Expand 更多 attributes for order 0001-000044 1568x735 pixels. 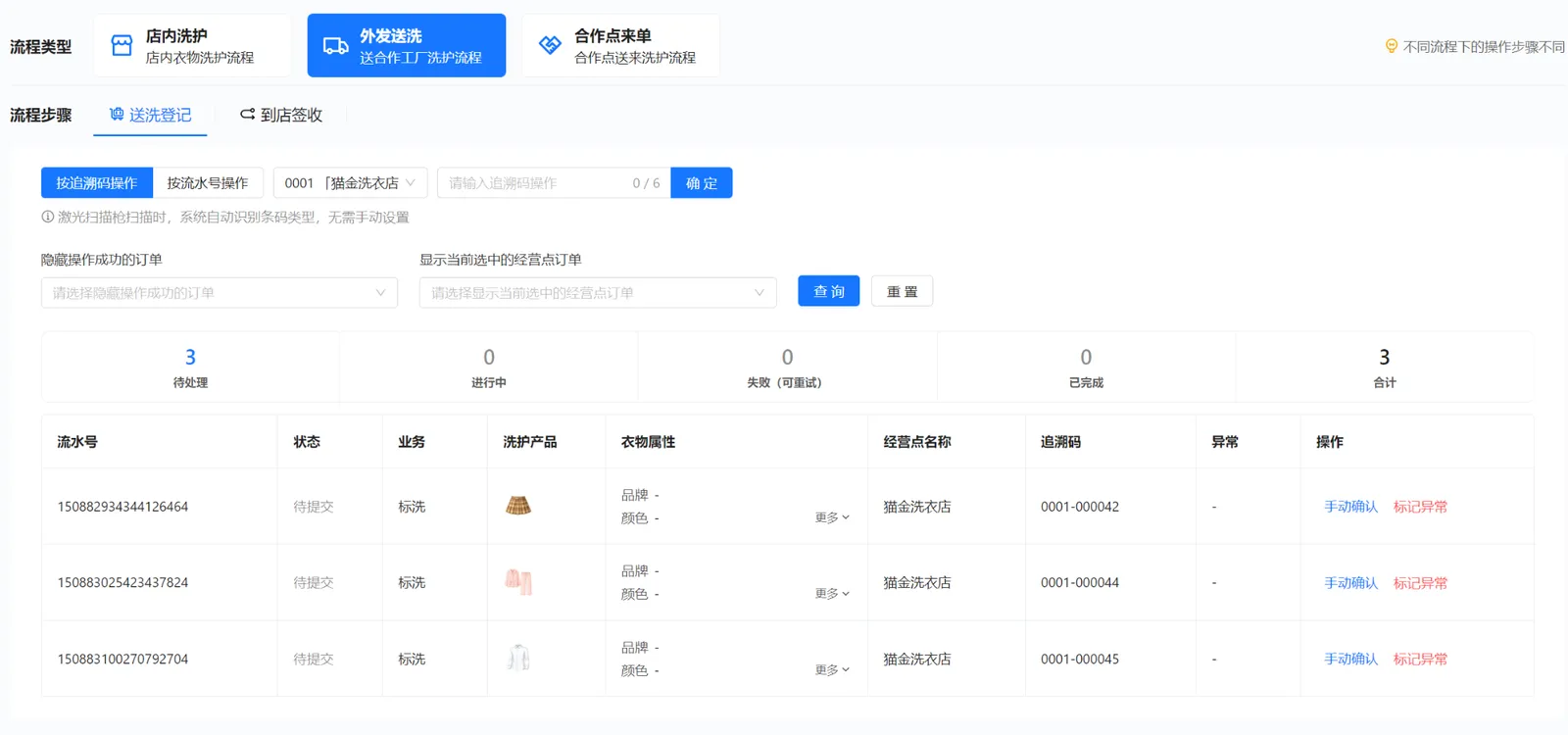click(832, 594)
